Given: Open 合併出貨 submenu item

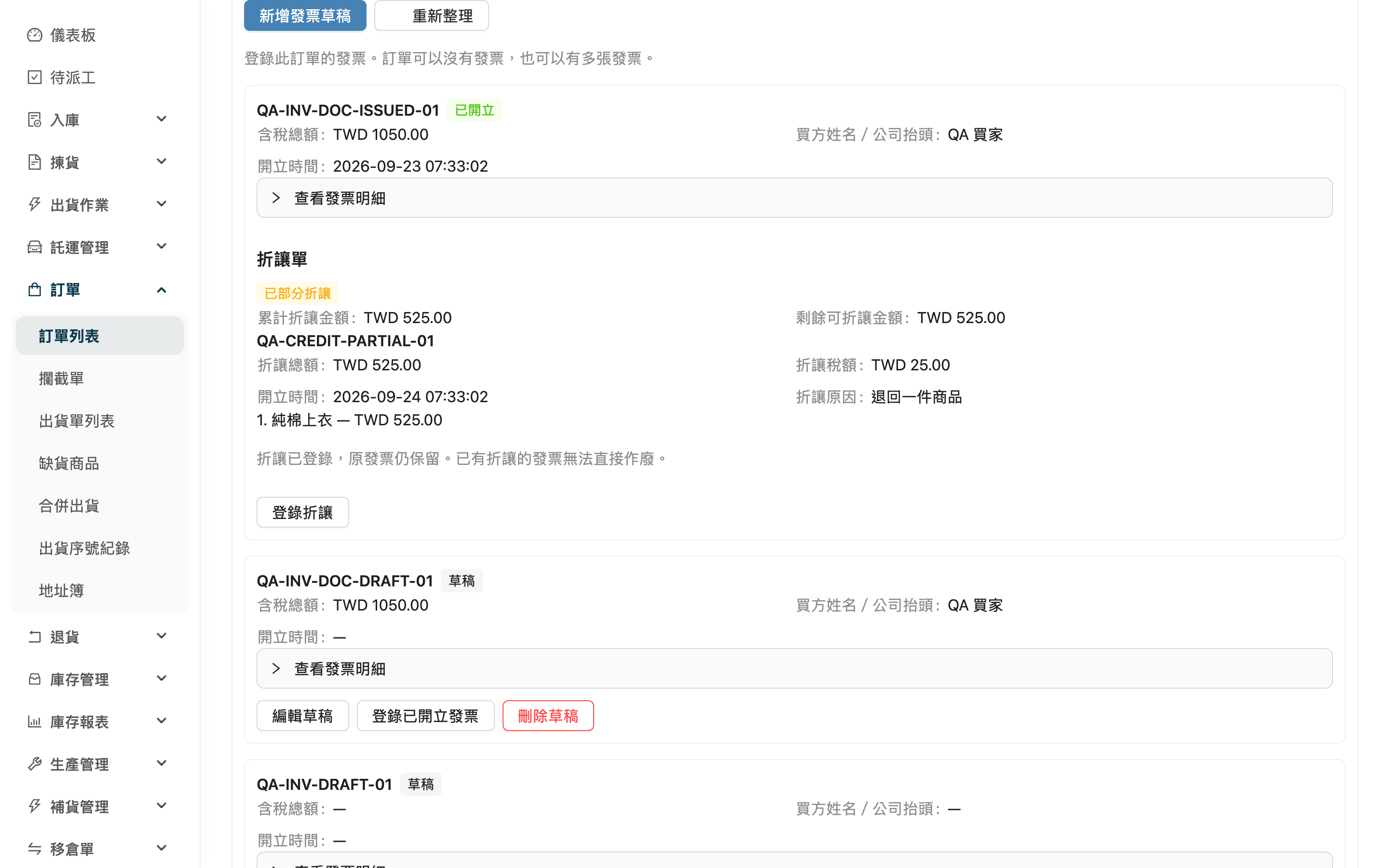Looking at the screenshot, I should (100, 506).
